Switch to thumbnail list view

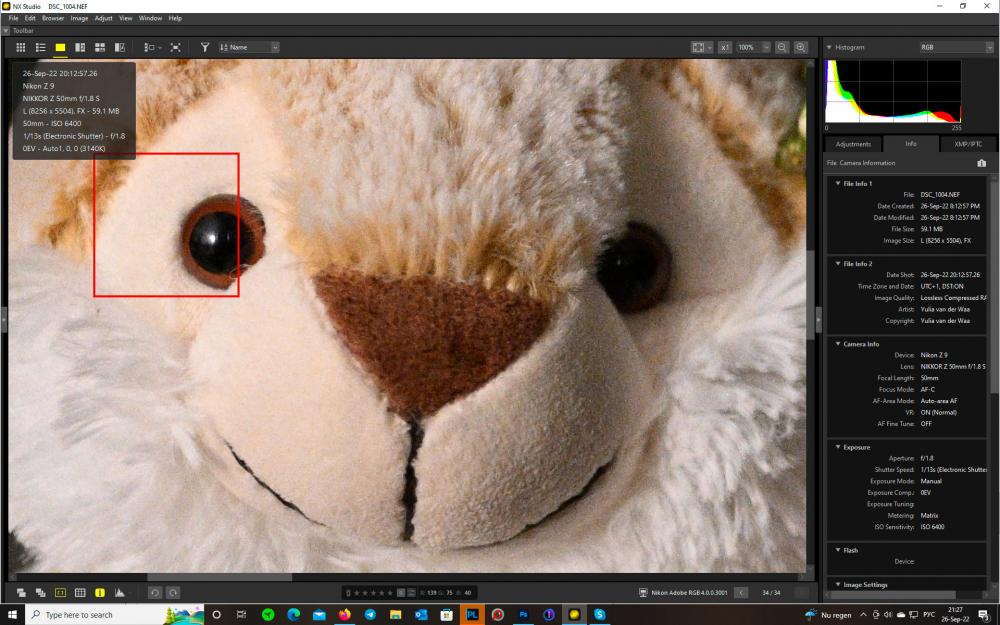pyautogui.click(x=40, y=47)
